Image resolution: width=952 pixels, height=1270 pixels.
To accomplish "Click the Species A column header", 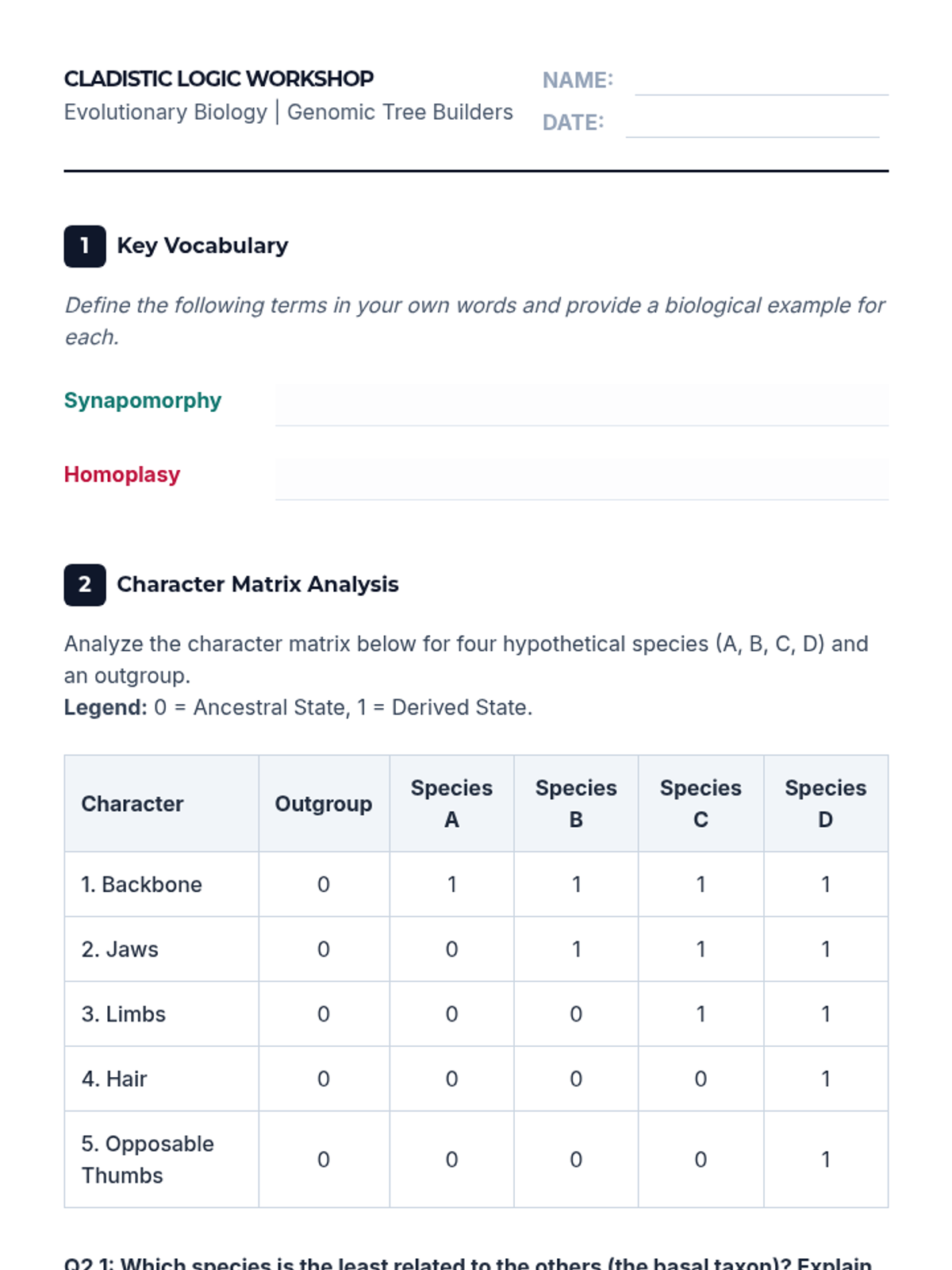I will (451, 804).
